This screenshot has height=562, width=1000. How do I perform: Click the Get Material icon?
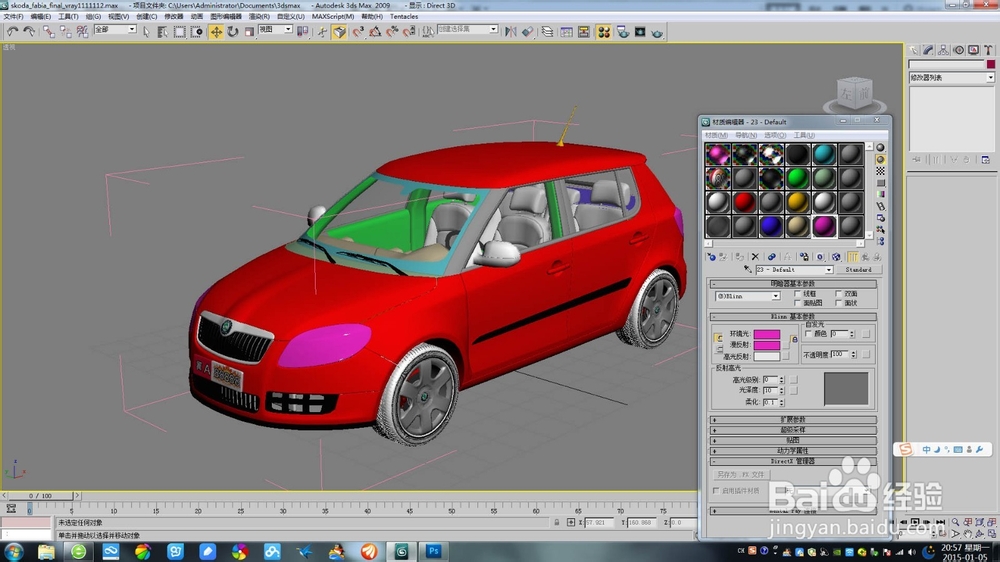click(x=711, y=257)
